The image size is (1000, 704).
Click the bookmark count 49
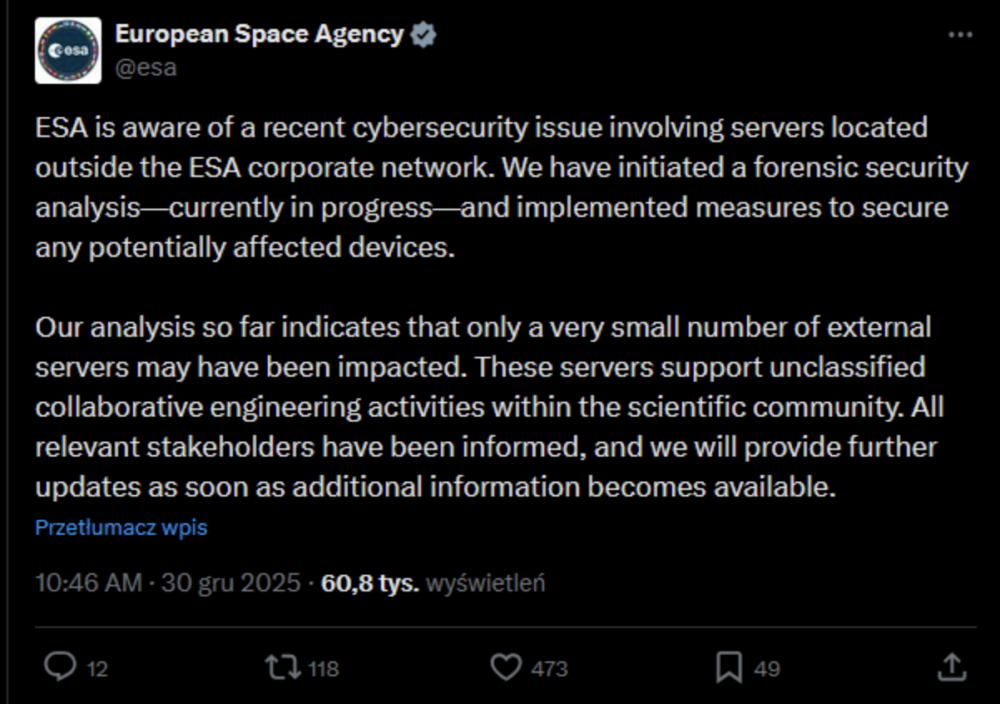(x=767, y=669)
